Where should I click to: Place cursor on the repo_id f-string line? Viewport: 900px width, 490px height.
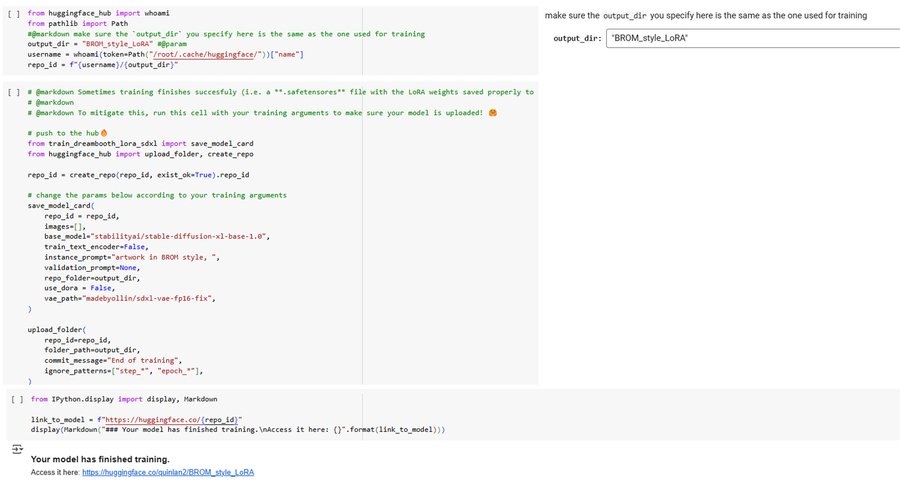click(103, 64)
